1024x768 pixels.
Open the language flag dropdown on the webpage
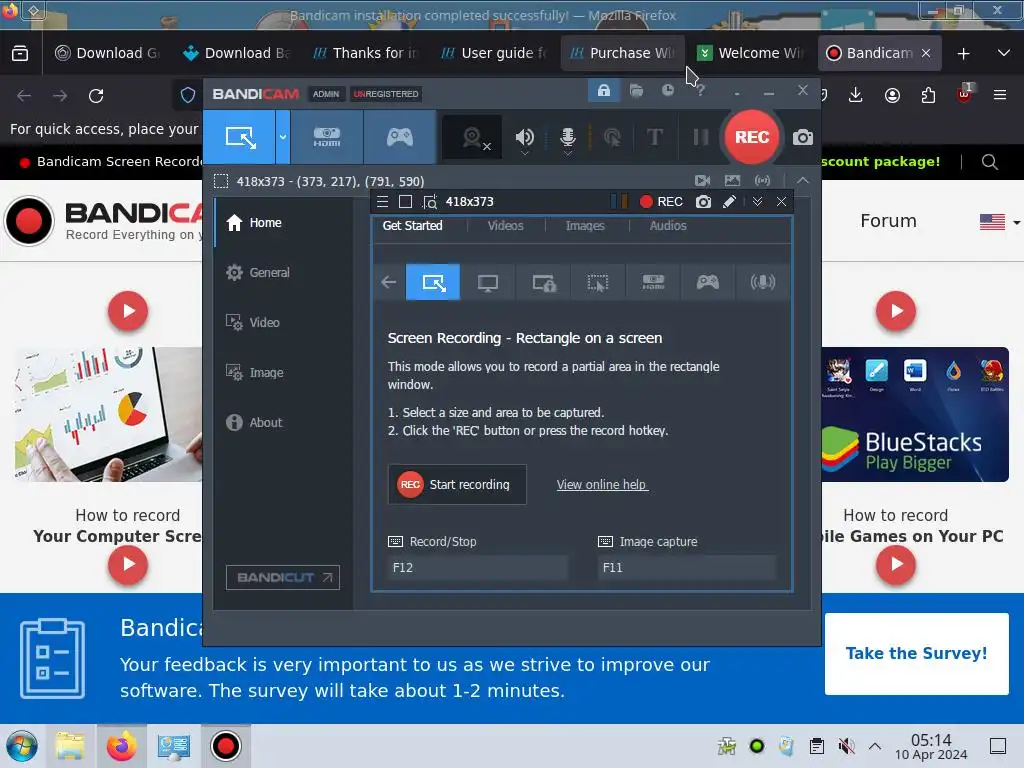coord(999,222)
